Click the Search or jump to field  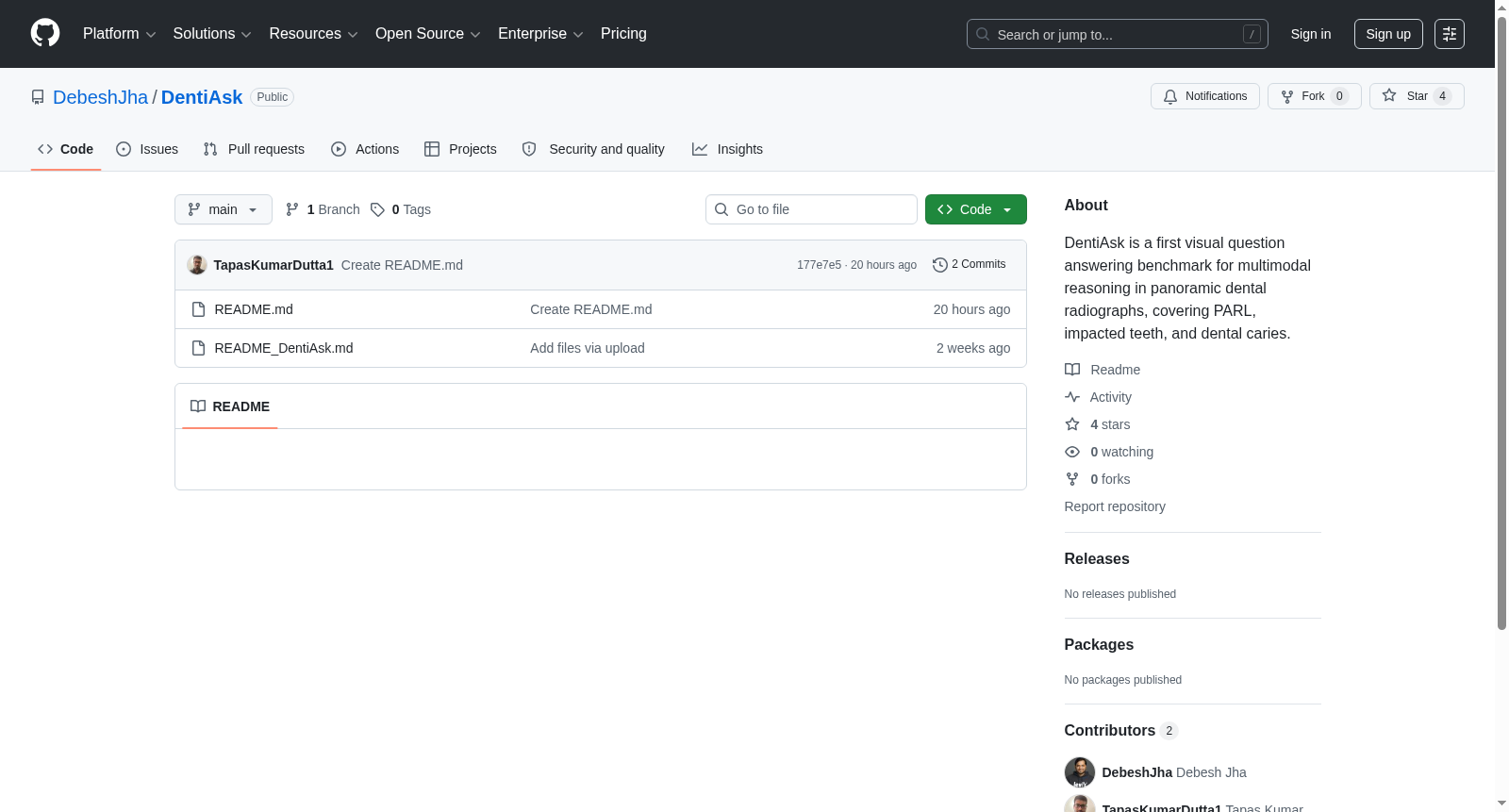pyautogui.click(x=1118, y=34)
